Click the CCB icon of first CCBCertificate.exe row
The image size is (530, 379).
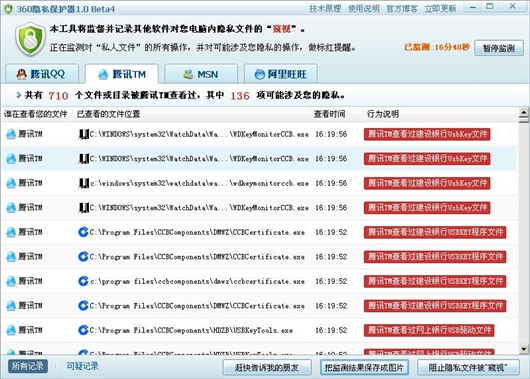83,232
